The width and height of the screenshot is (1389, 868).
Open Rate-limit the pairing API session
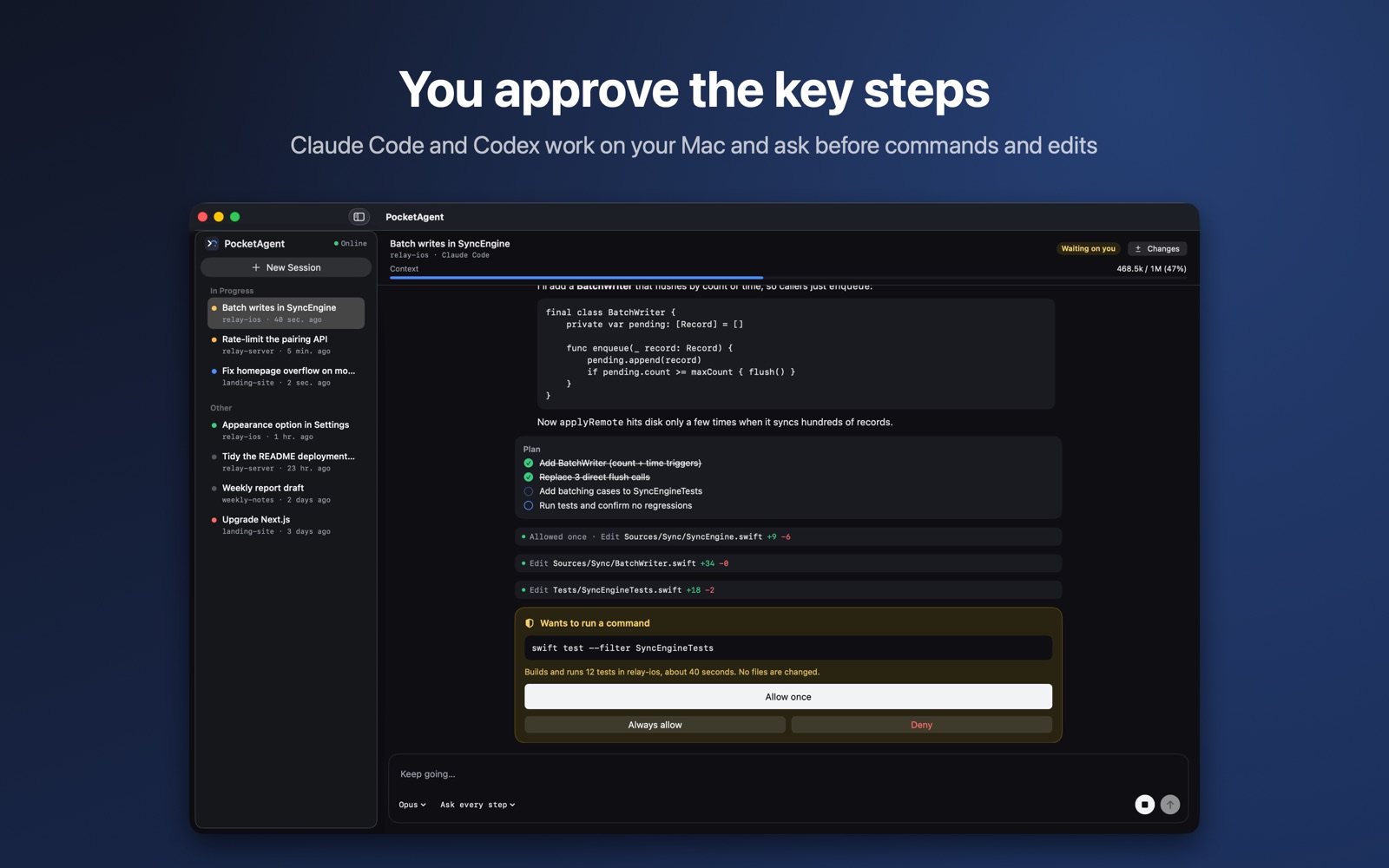coord(286,345)
